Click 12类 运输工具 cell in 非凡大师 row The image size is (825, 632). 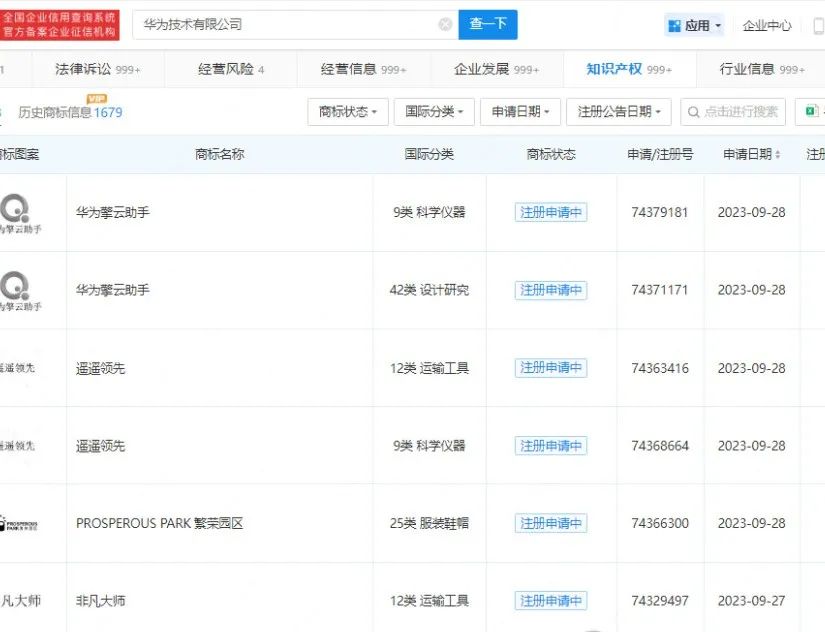429,600
